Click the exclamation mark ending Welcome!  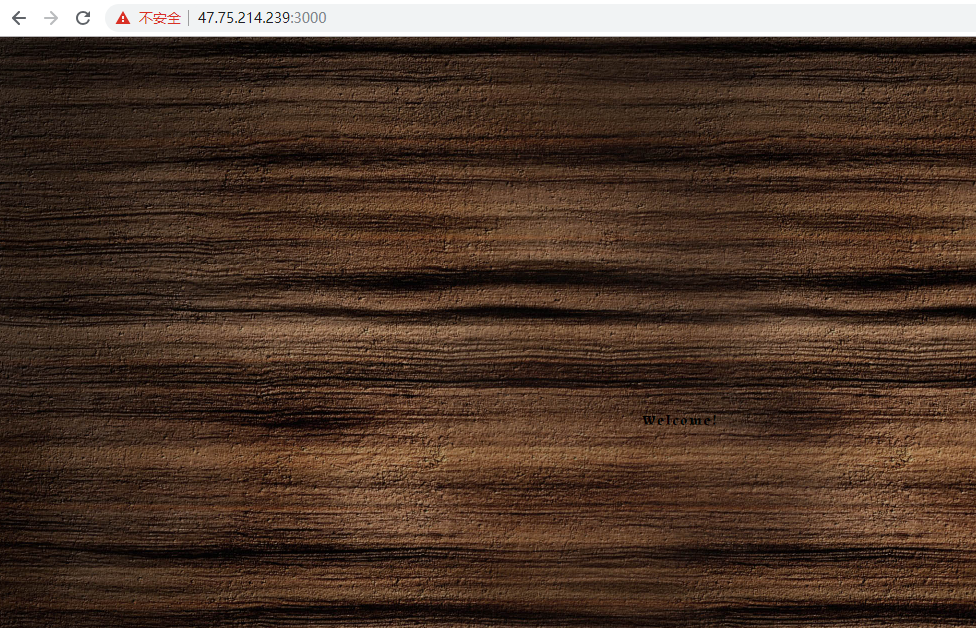[x=714, y=420]
